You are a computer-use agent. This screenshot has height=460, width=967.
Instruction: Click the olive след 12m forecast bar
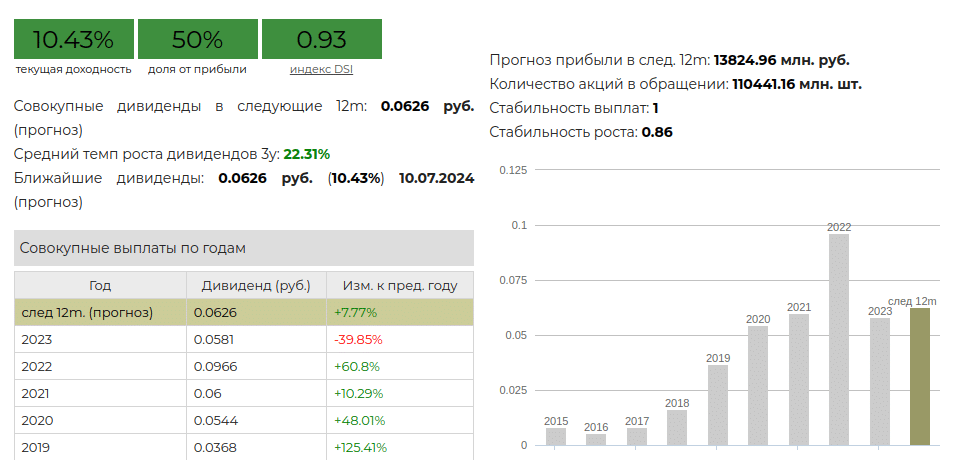point(920,377)
